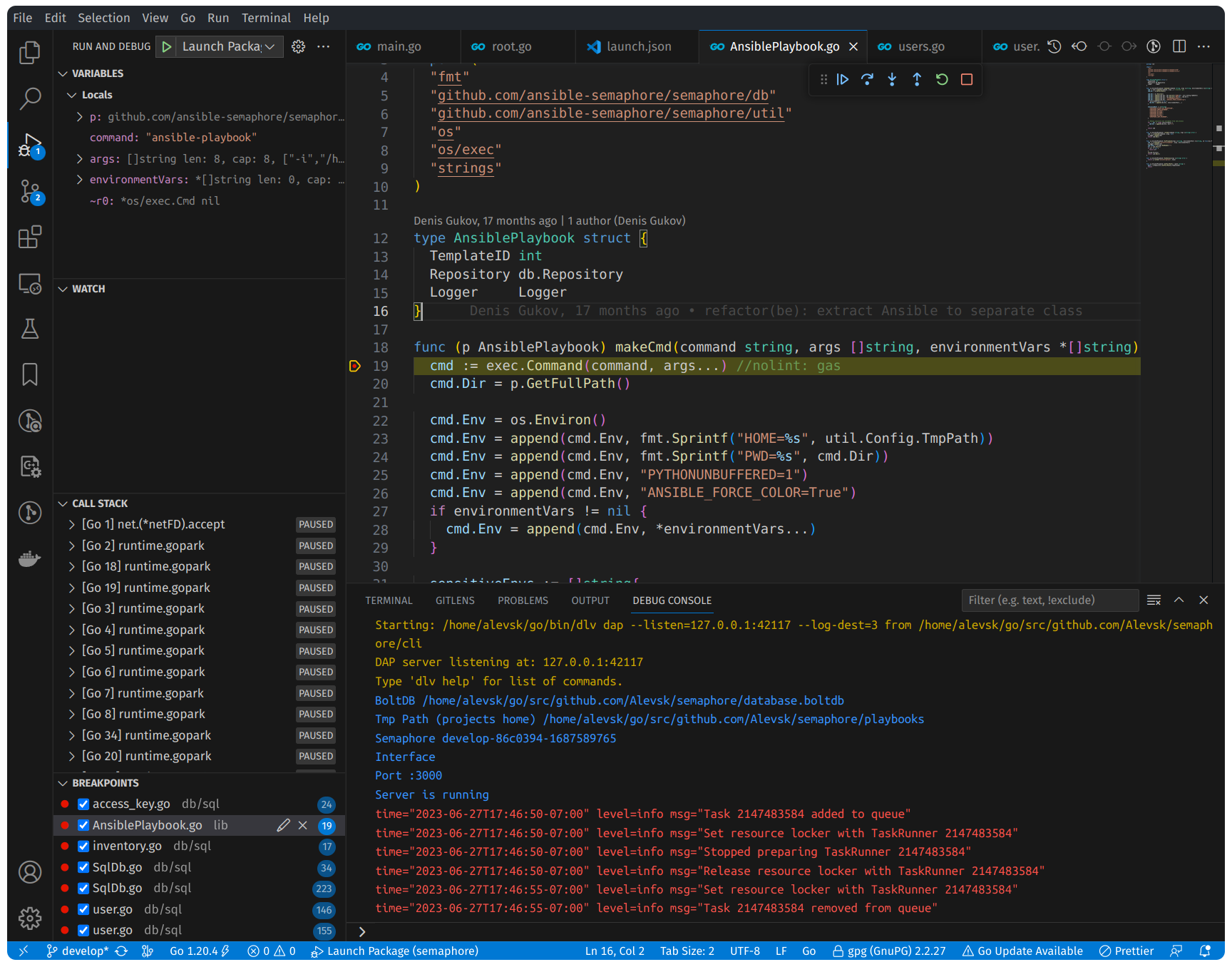Click Go Update Available in status bar
The height and width of the screenshot is (967, 1232).
(x=1022, y=951)
